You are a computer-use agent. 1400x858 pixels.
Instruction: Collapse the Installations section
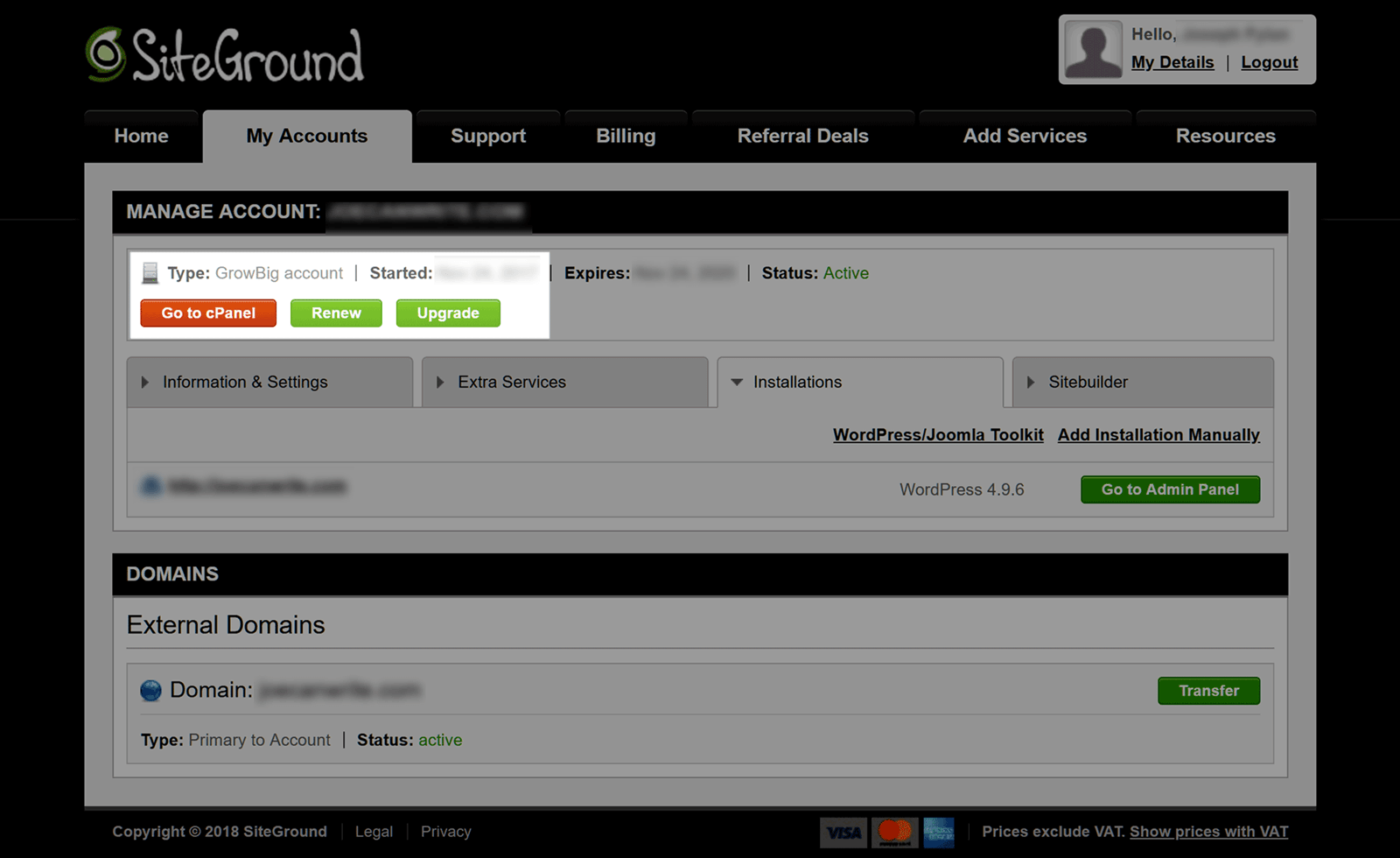point(860,382)
